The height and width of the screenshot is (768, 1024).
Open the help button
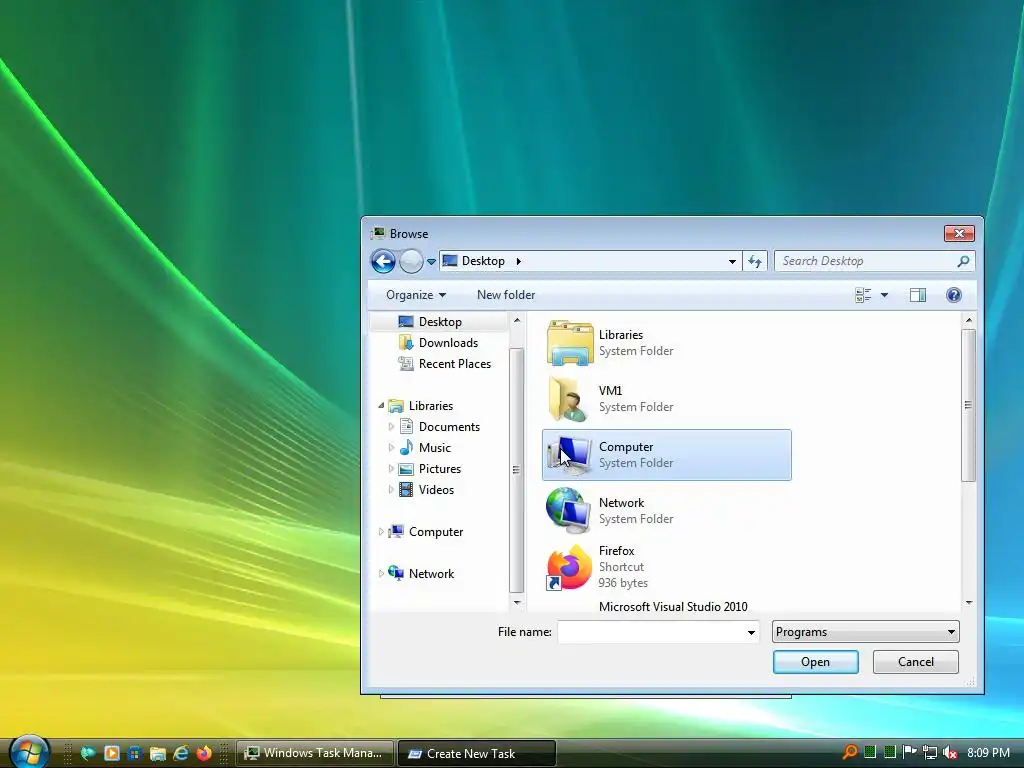(x=953, y=295)
